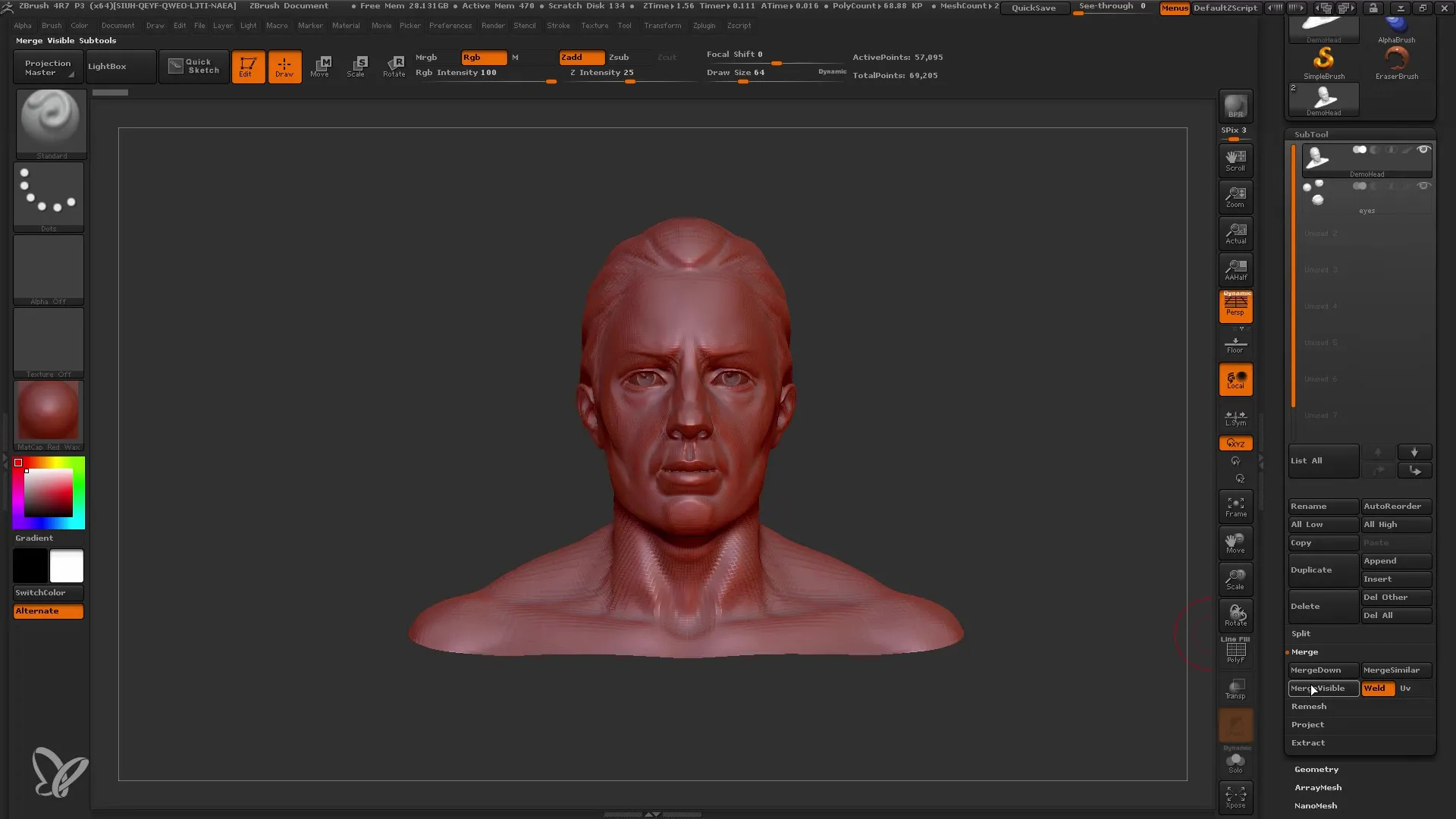Toggle Persp perspective view
1456x819 pixels.
(1235, 306)
